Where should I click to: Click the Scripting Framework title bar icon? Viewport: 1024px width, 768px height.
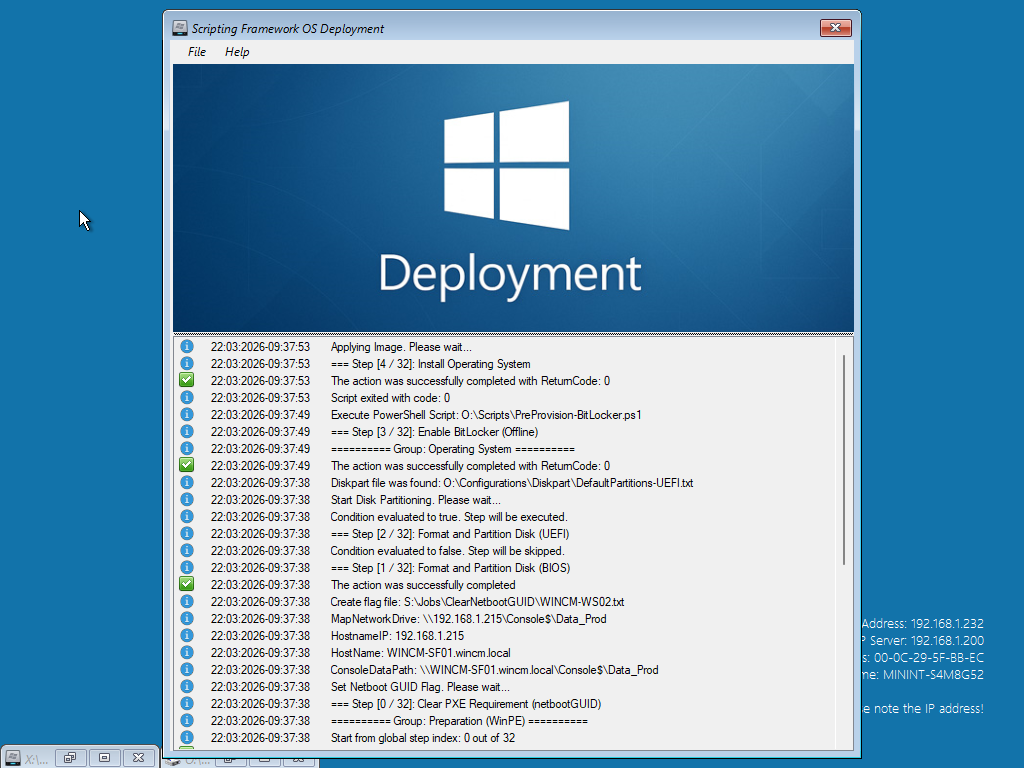[179, 29]
